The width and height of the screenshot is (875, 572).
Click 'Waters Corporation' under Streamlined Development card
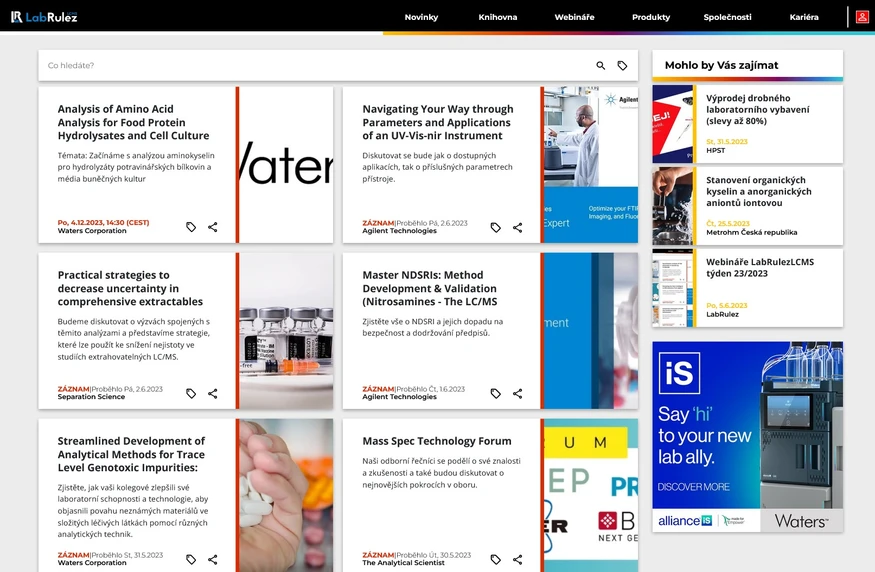pyautogui.click(x=92, y=563)
